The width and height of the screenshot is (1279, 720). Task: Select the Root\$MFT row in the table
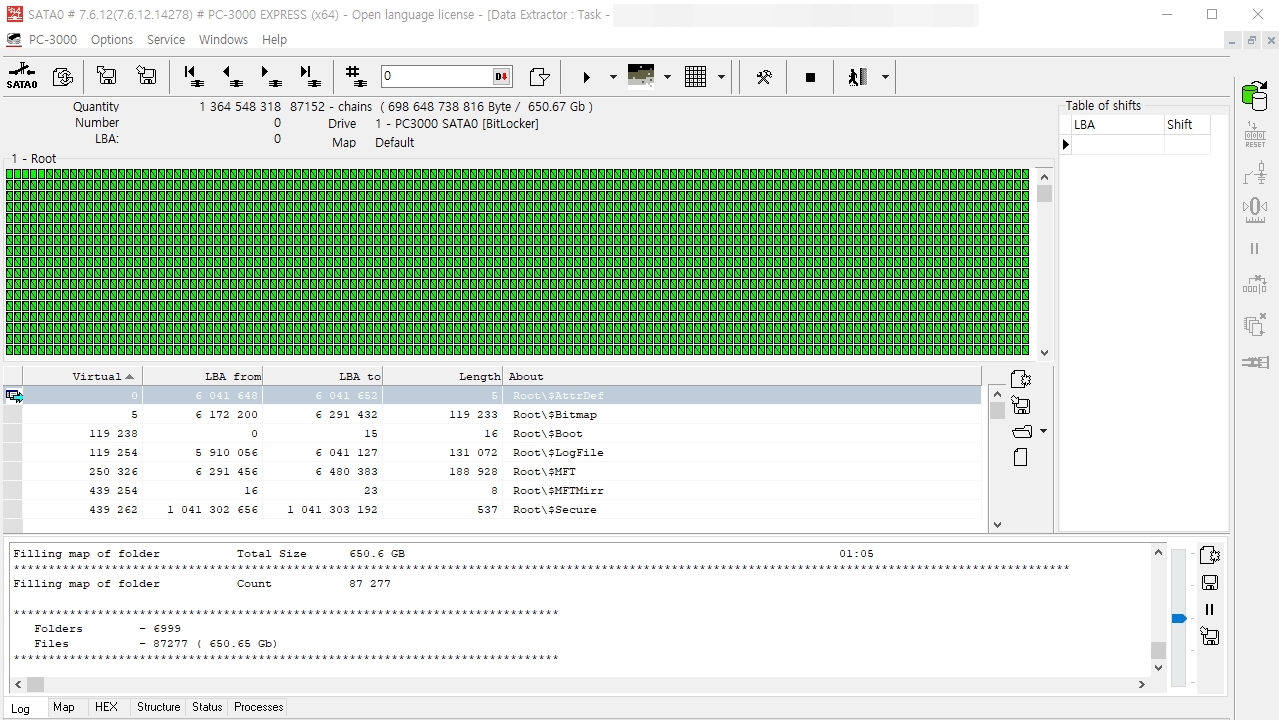point(558,471)
